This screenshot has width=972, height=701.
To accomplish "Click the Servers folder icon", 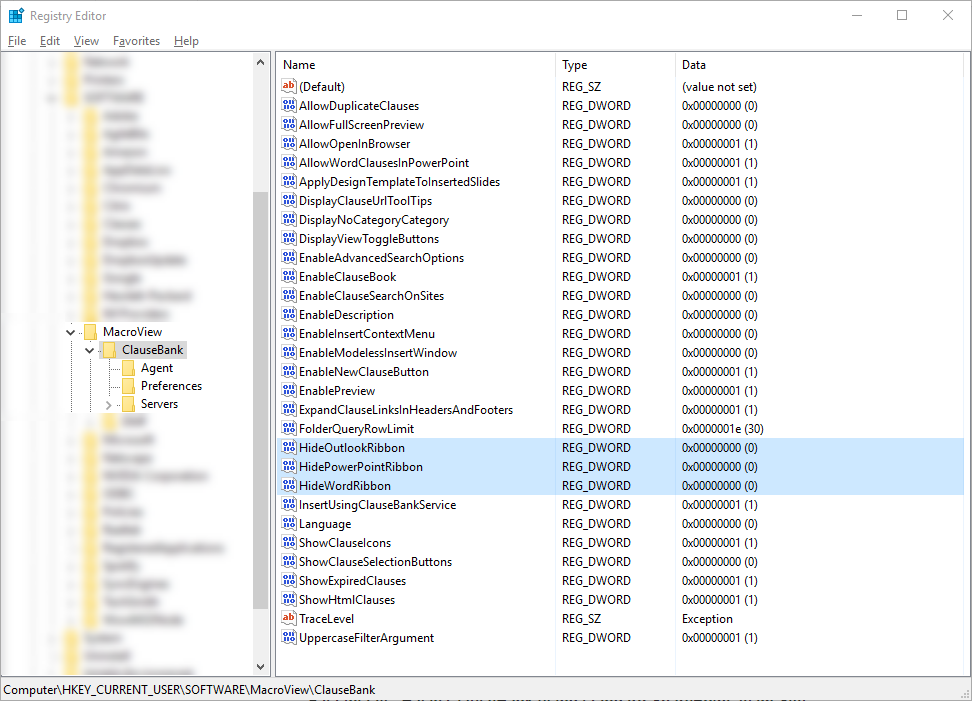I will (128, 403).
